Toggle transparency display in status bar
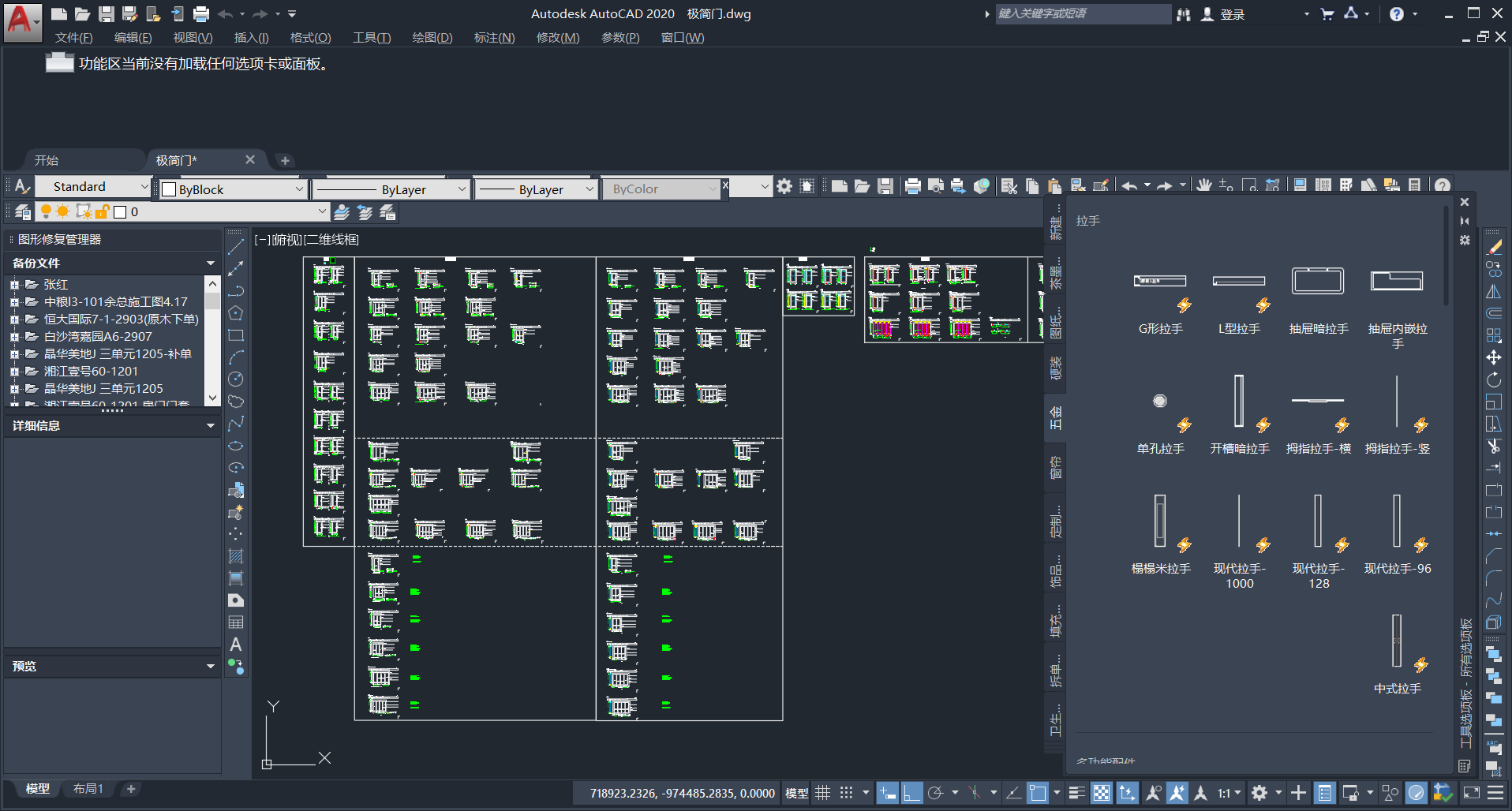 point(1101,793)
